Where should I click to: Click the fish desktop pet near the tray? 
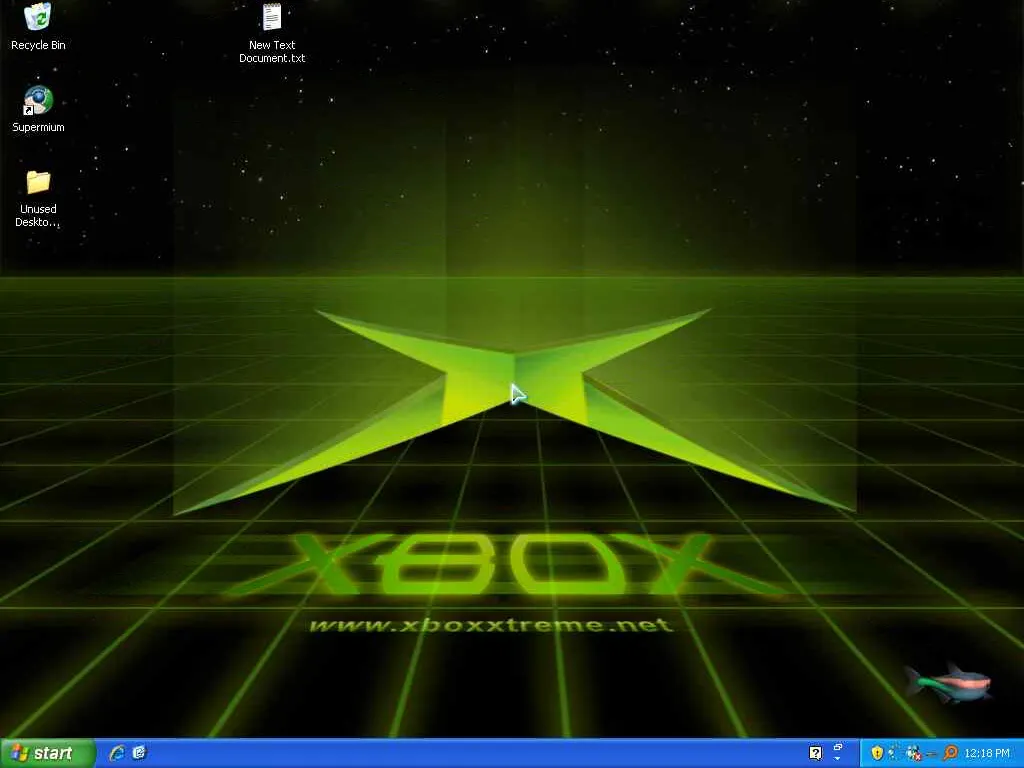pos(948,684)
